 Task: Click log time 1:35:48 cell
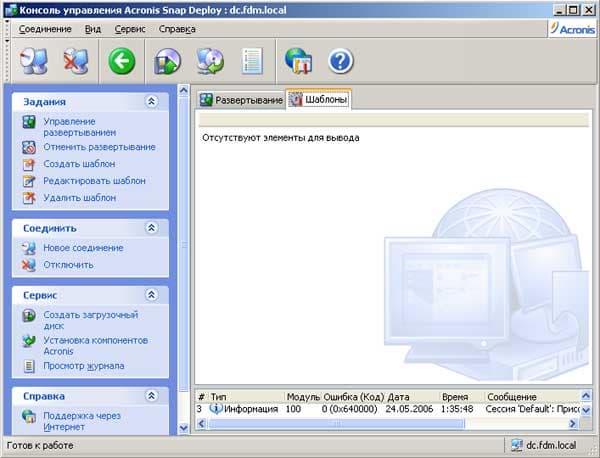[x=457, y=409]
